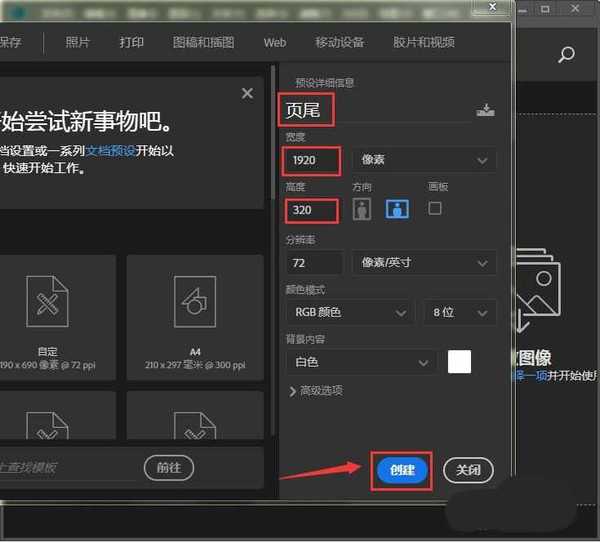Image resolution: width=600 pixels, height=543 pixels.
Task: Open the 像素/英寸 resolution unit dropdown
Action: (x=423, y=262)
